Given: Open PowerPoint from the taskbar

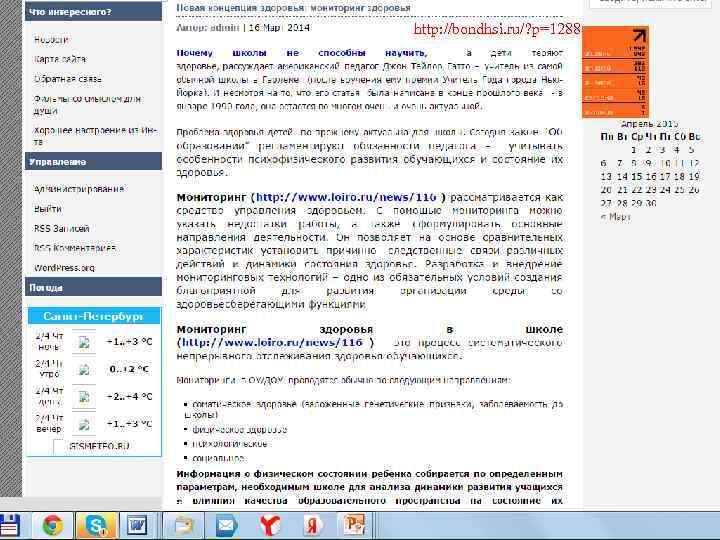Looking at the screenshot, I should coord(354,525).
